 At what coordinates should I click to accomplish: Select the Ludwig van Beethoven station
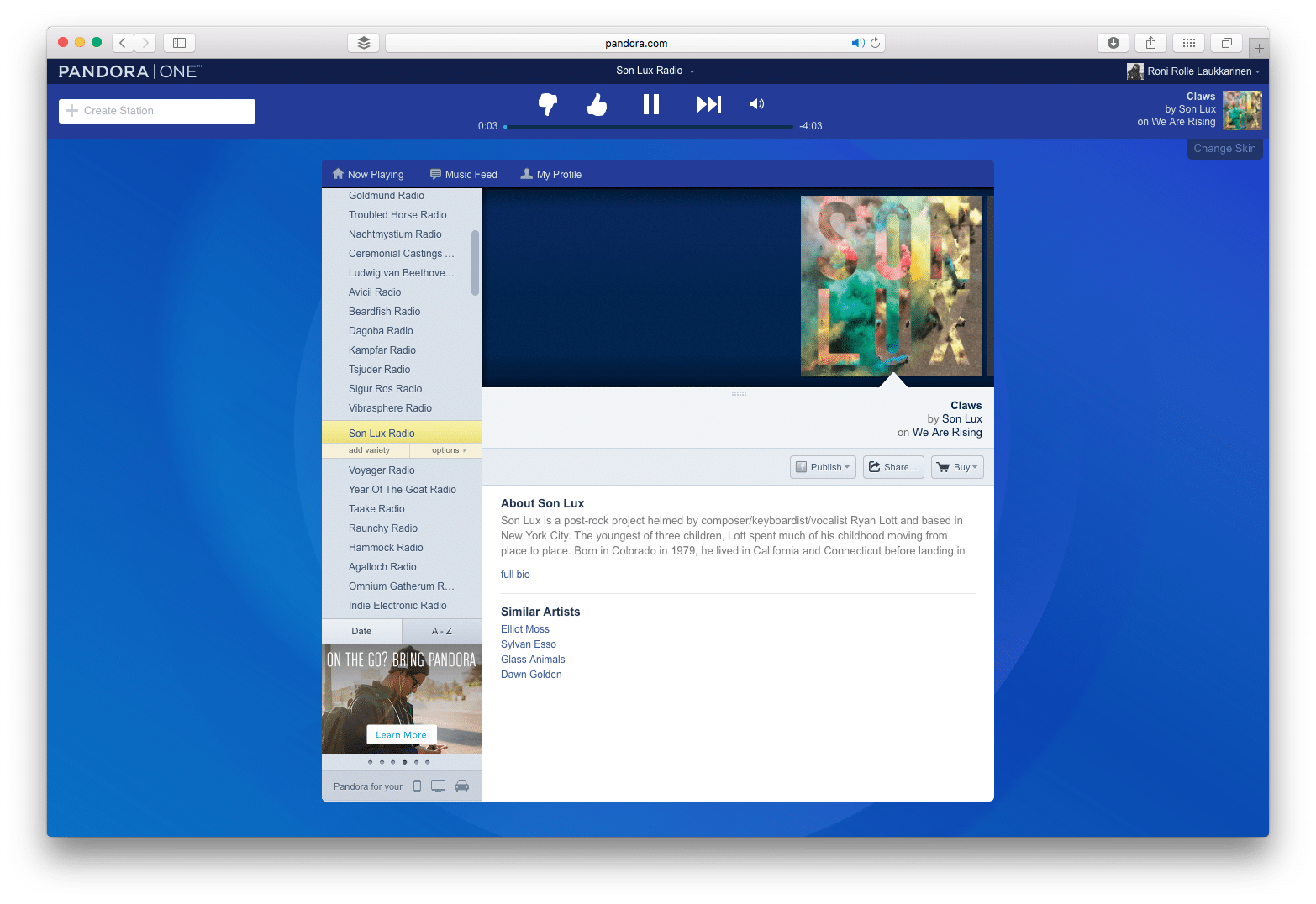coord(402,273)
